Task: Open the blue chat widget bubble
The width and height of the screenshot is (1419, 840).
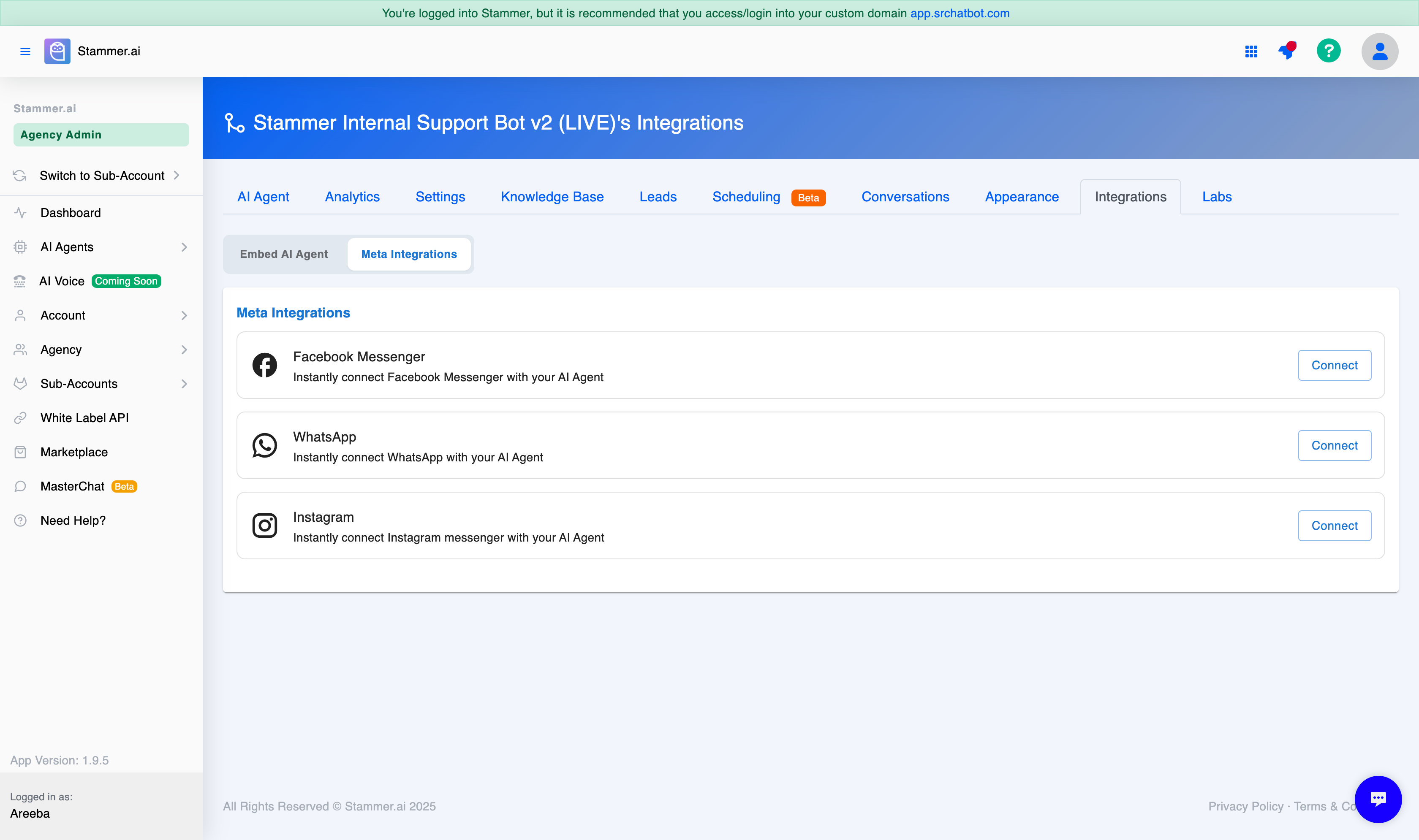Action: (1378, 799)
